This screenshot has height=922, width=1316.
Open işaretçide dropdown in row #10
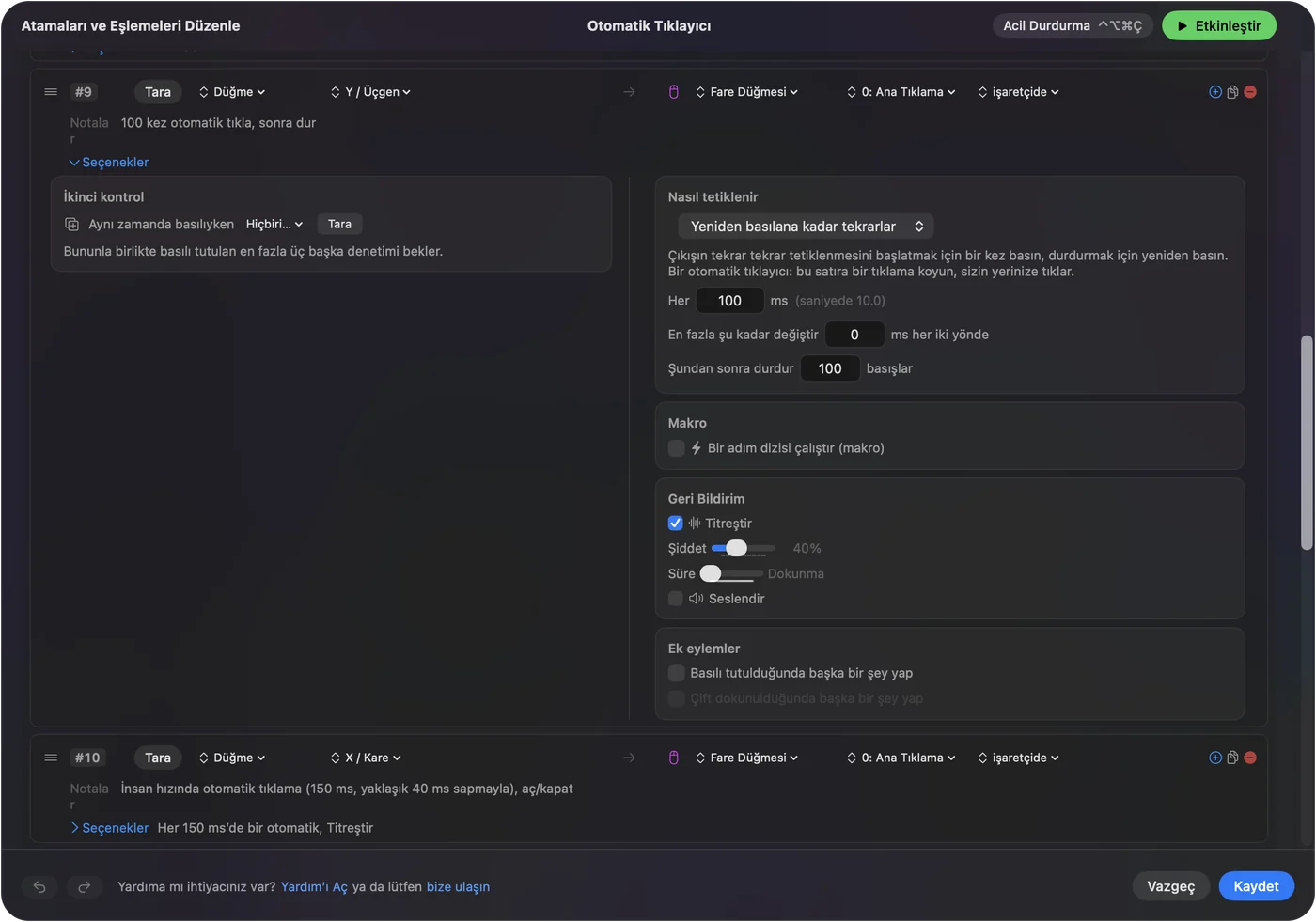(x=1019, y=758)
